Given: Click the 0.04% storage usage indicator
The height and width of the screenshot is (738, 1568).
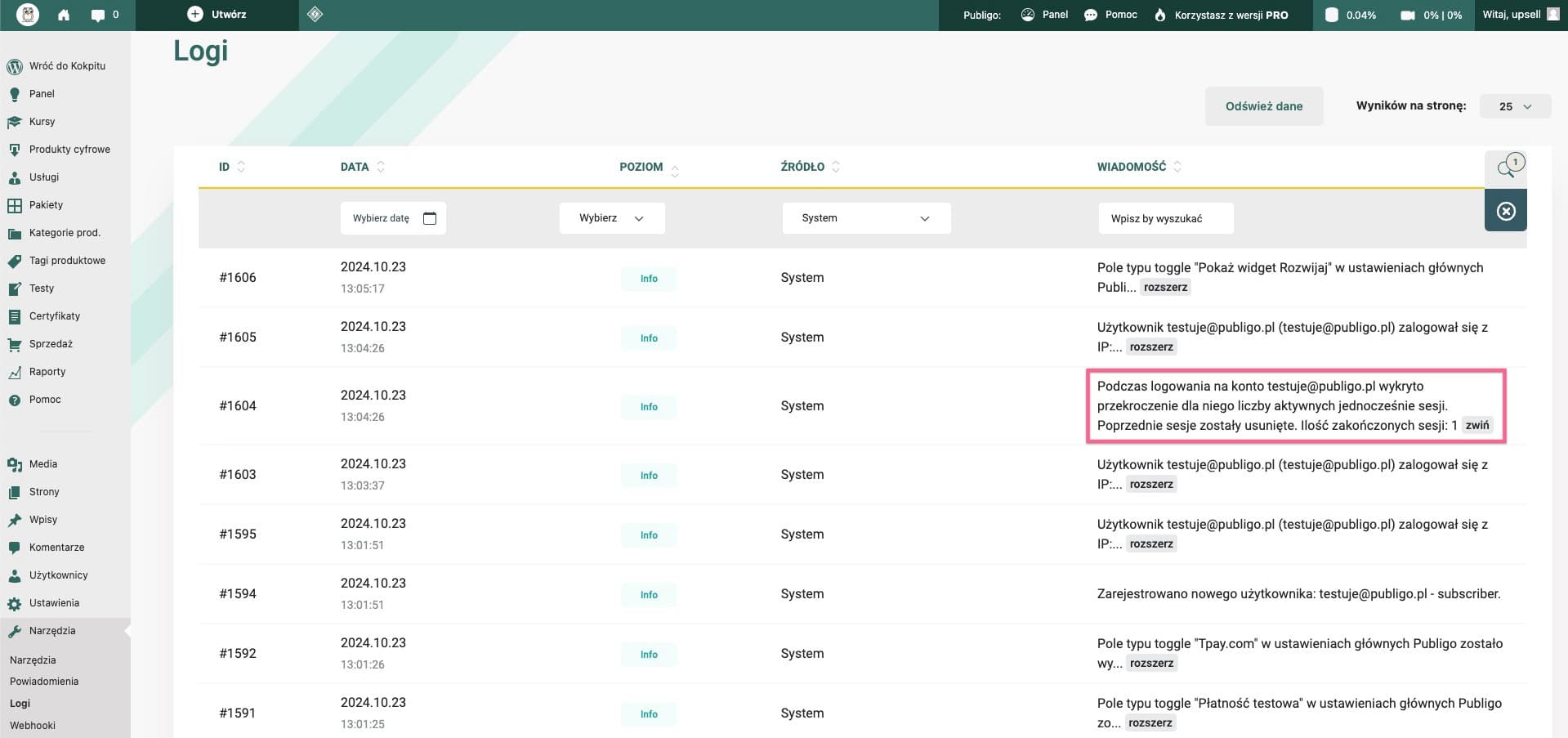Looking at the screenshot, I should 1351,15.
